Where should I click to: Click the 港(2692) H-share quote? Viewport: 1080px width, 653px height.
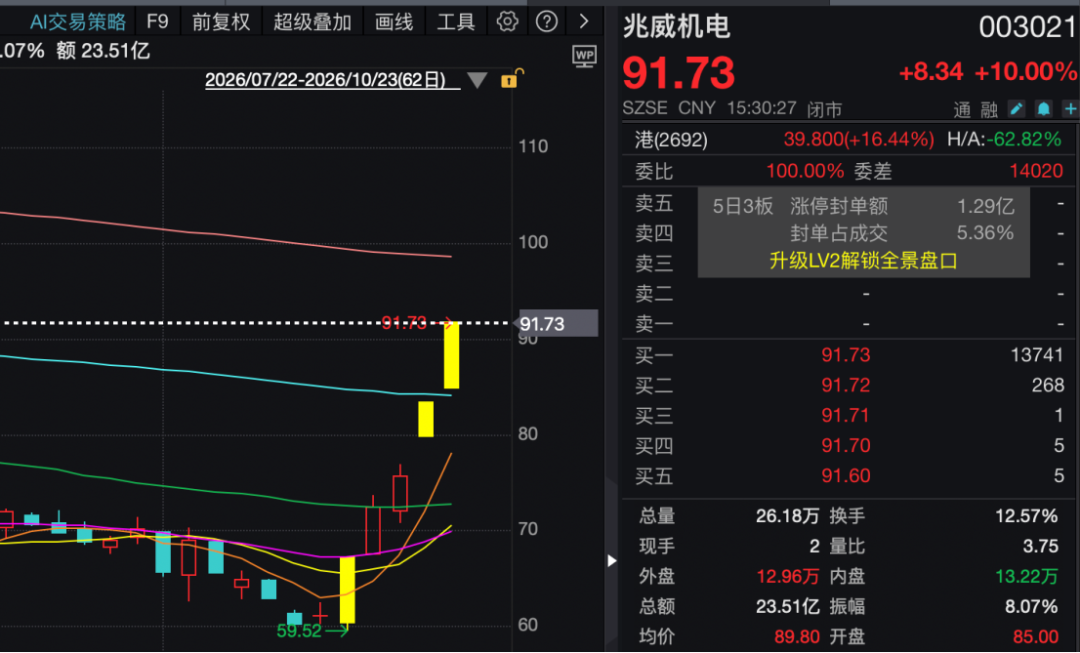(671, 140)
